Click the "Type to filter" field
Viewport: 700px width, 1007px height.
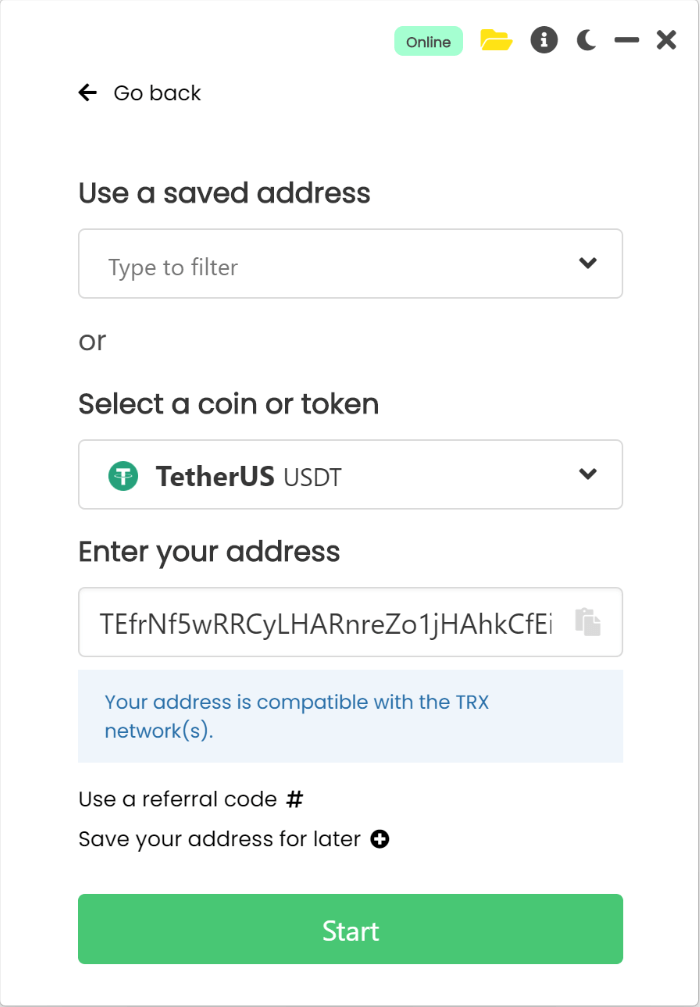[x=330, y=266]
